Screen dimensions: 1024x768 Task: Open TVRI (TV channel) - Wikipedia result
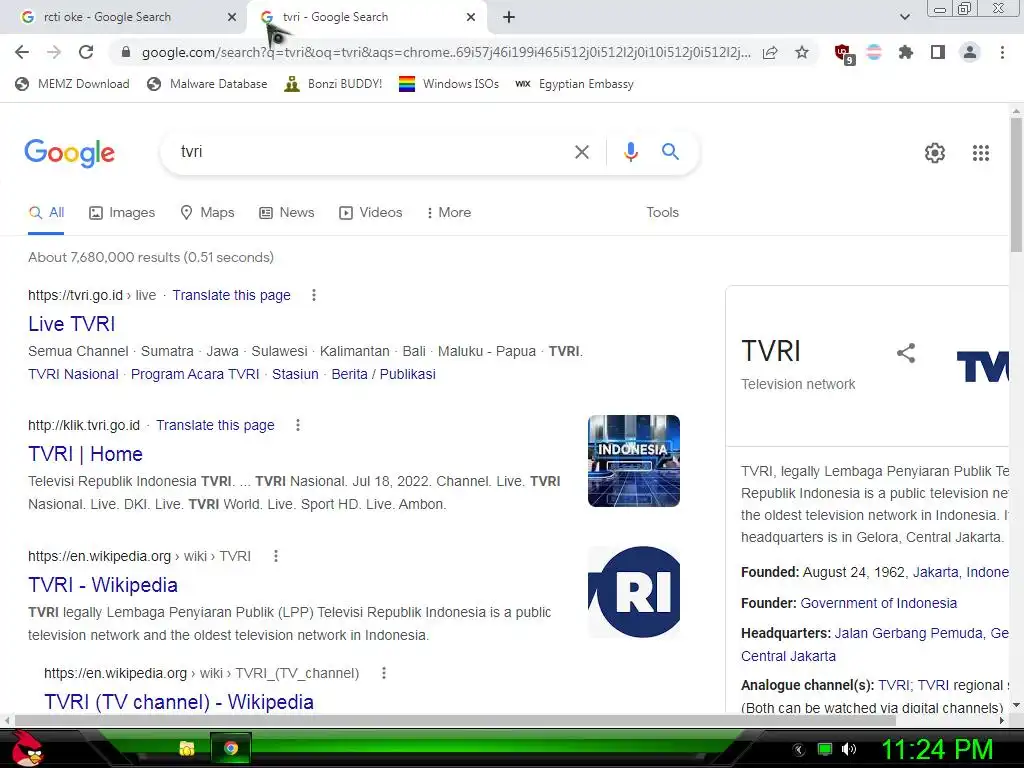pos(179,702)
